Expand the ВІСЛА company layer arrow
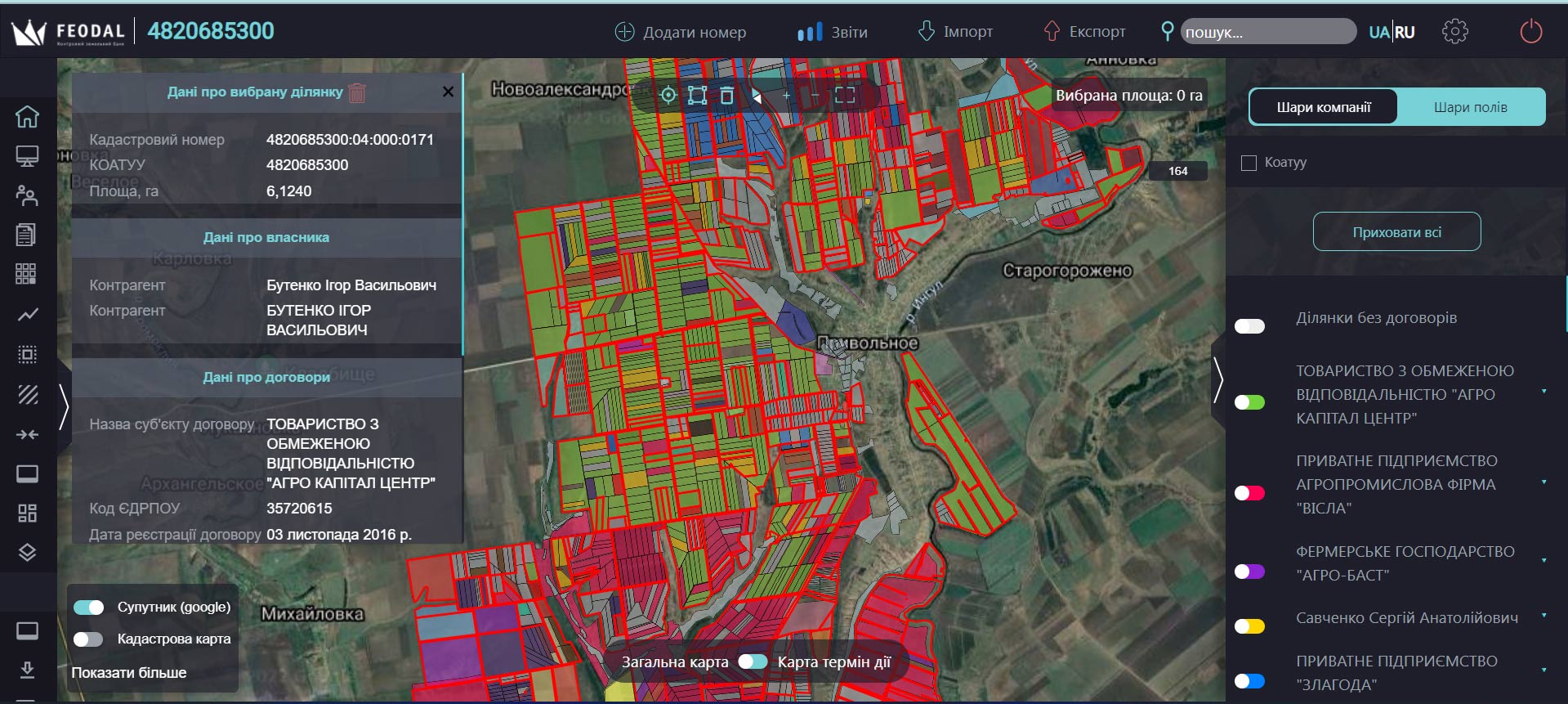 1543,482
